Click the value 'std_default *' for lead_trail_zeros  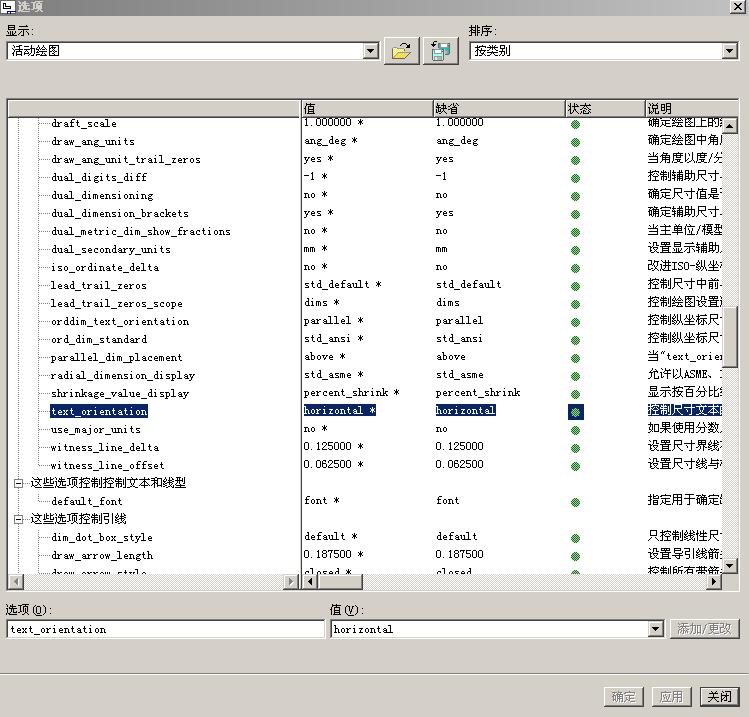click(342, 285)
